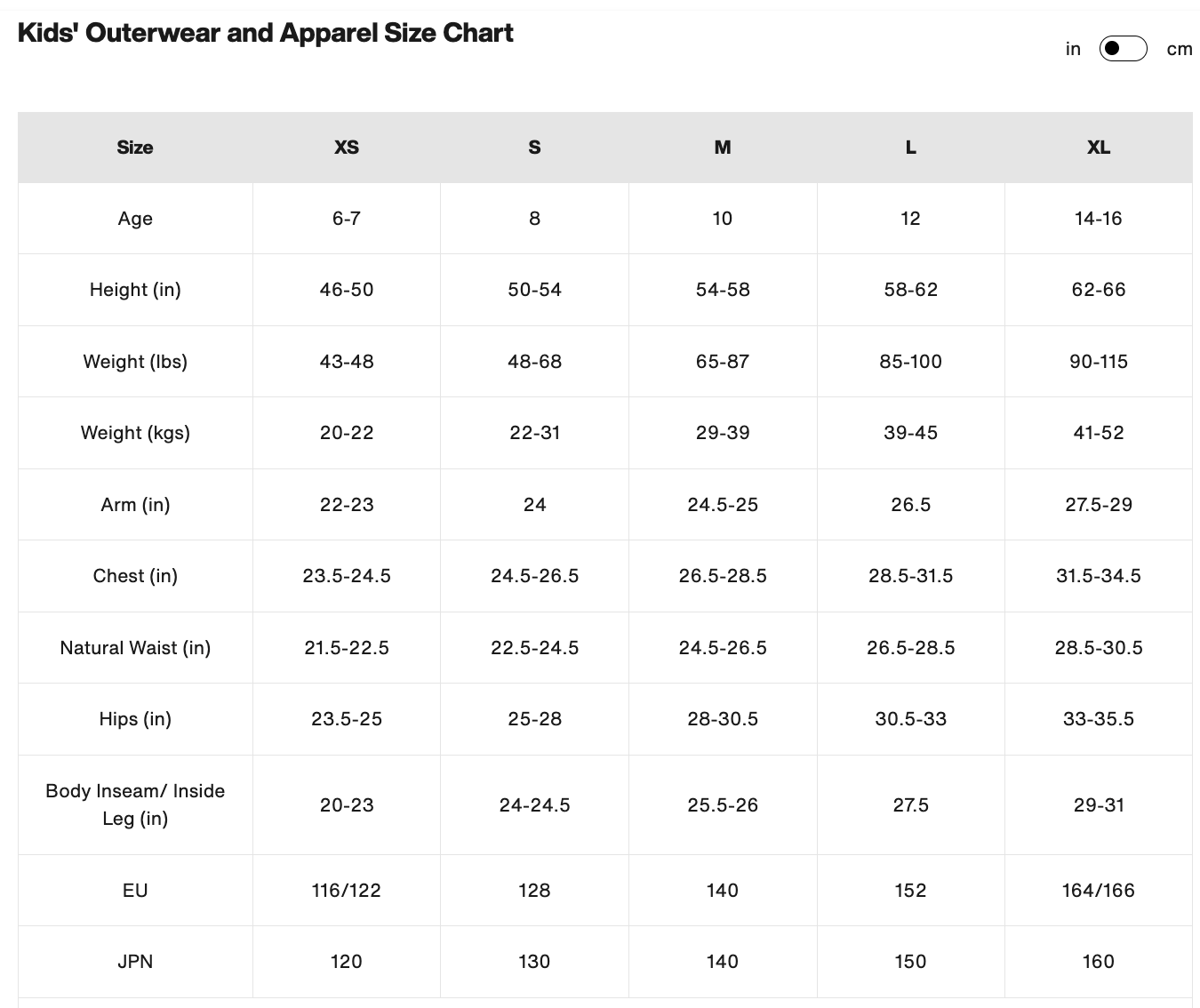Click the 'Size' header cell
1200x1008 pixels.
pos(135,148)
